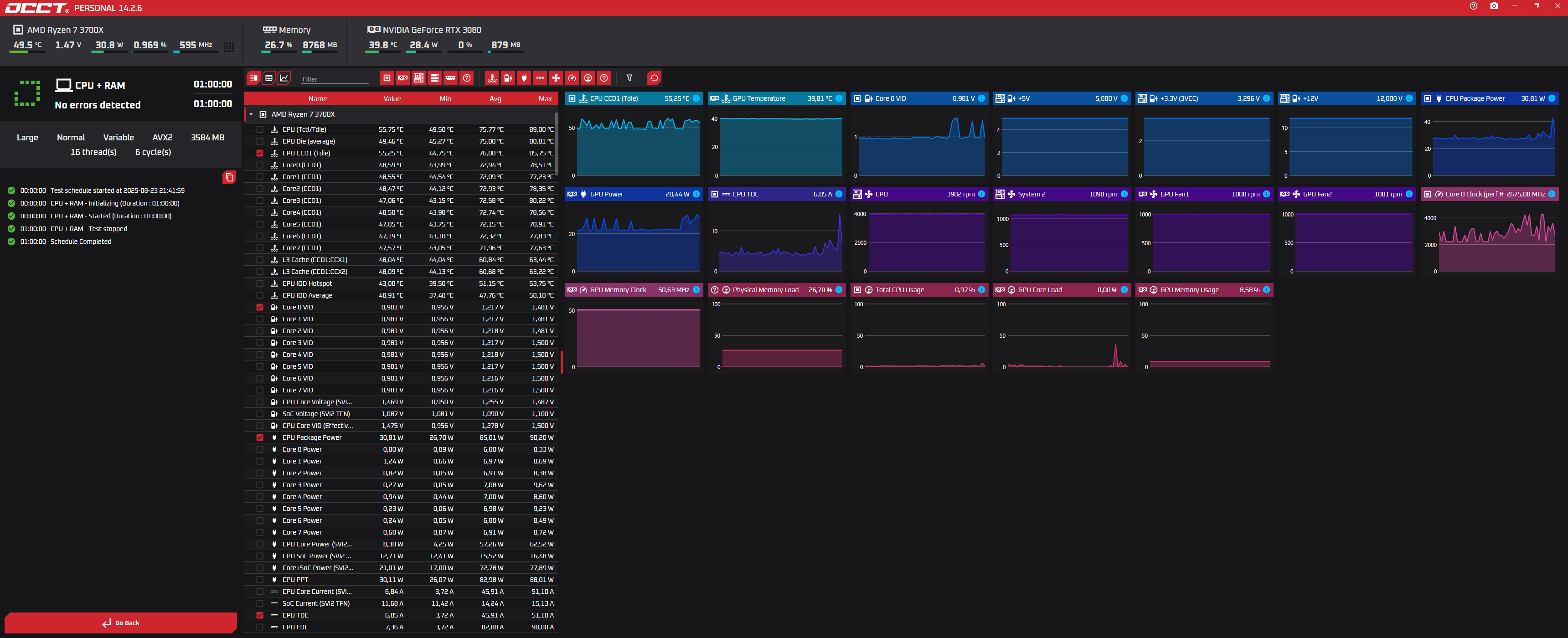Toggle the CPU hardware filter icon

[387, 78]
